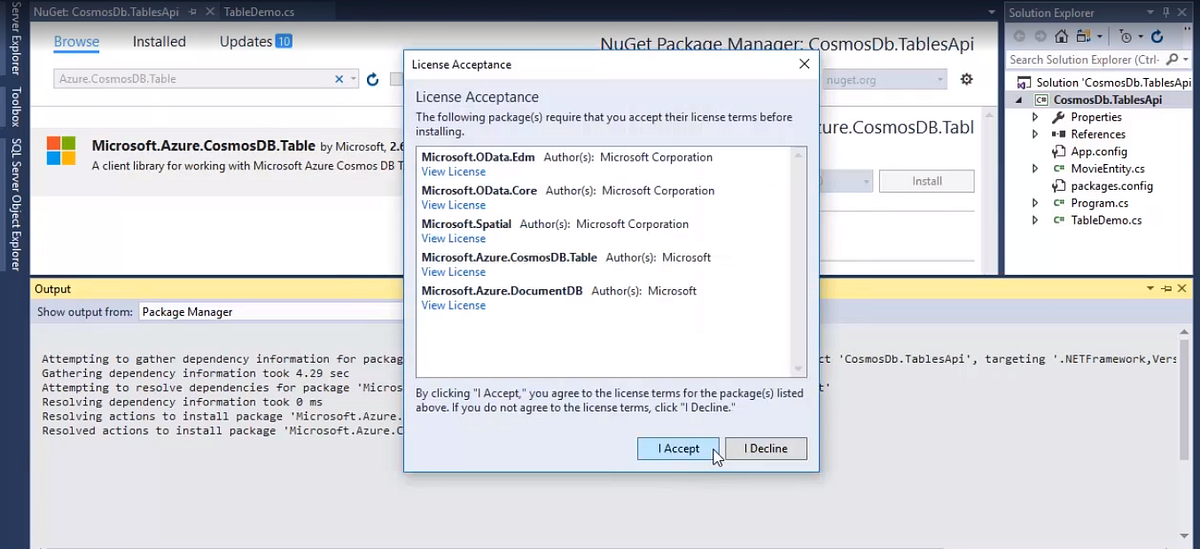Click Solution Explorer Forward button

click(x=1040, y=36)
